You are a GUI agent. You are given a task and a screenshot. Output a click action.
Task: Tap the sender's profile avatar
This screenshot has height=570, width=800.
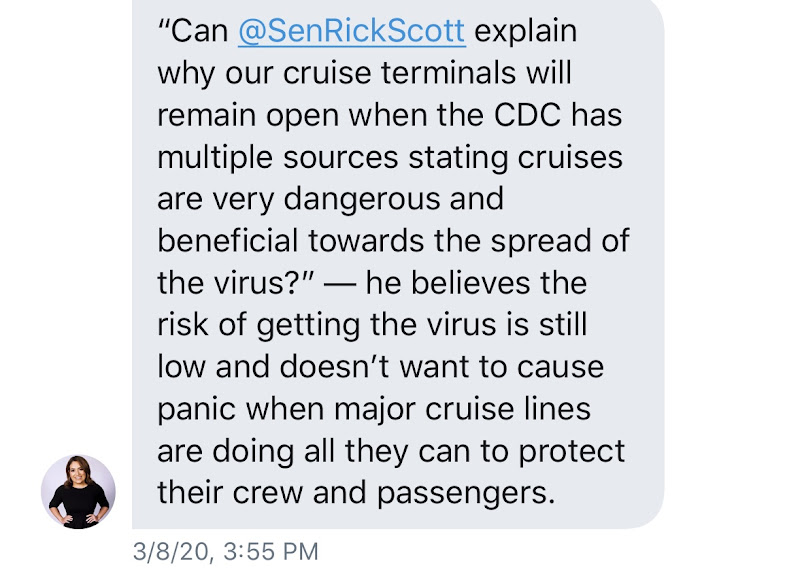tap(78, 491)
